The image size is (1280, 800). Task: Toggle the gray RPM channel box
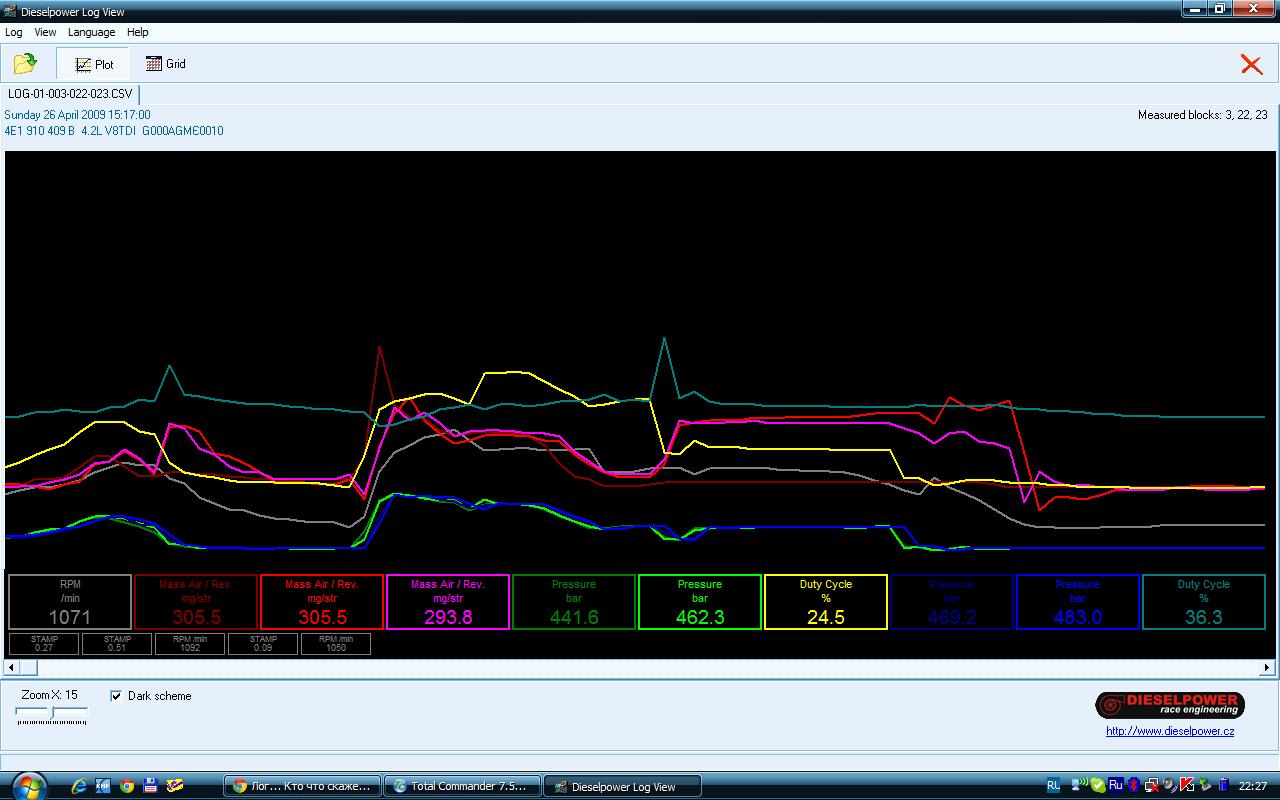[70, 602]
